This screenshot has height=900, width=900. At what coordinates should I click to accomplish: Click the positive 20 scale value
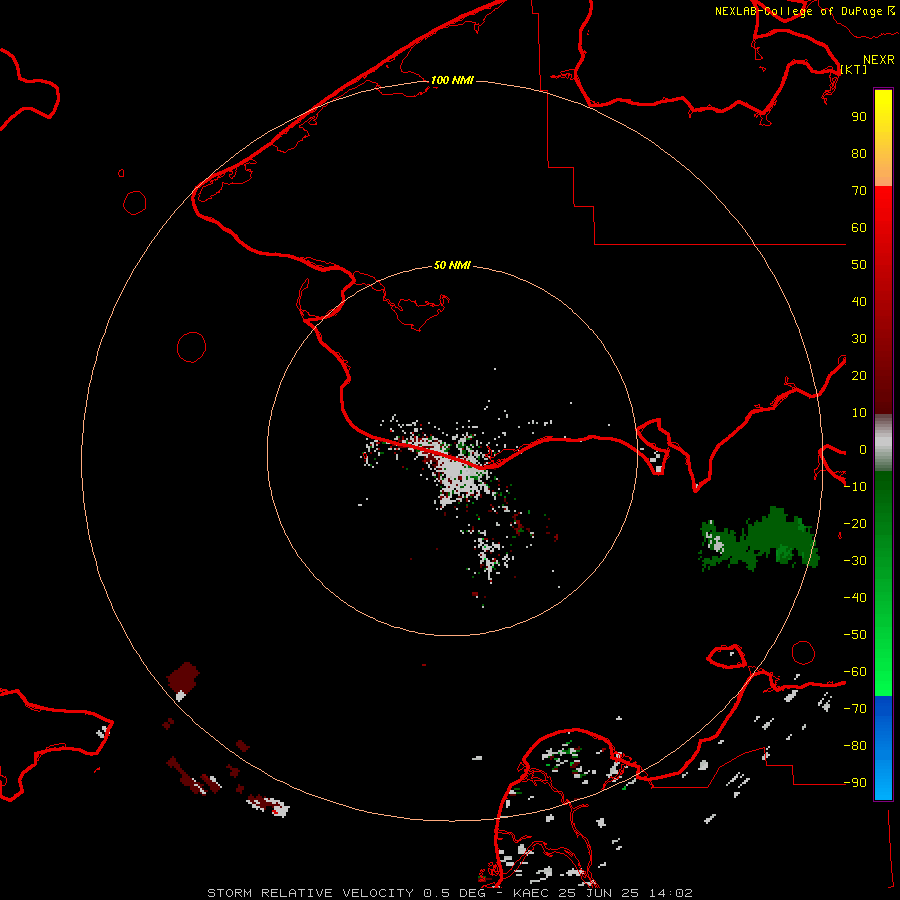[x=859, y=375]
